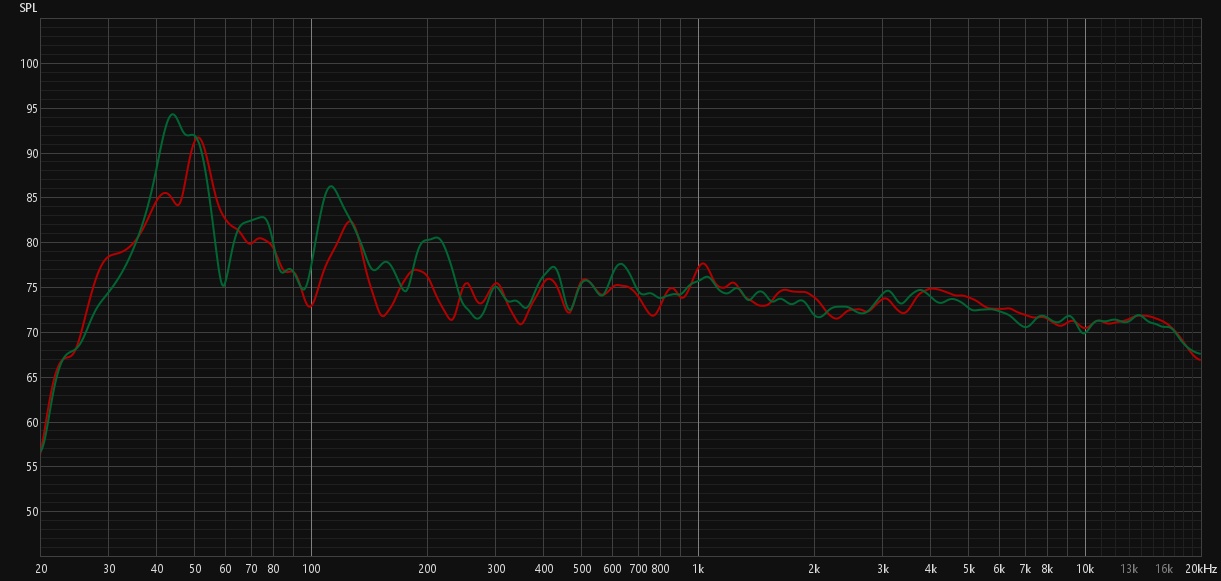Click the 90 value on SPL axis
Viewport: 1221px width, 581px height.
pos(31,154)
